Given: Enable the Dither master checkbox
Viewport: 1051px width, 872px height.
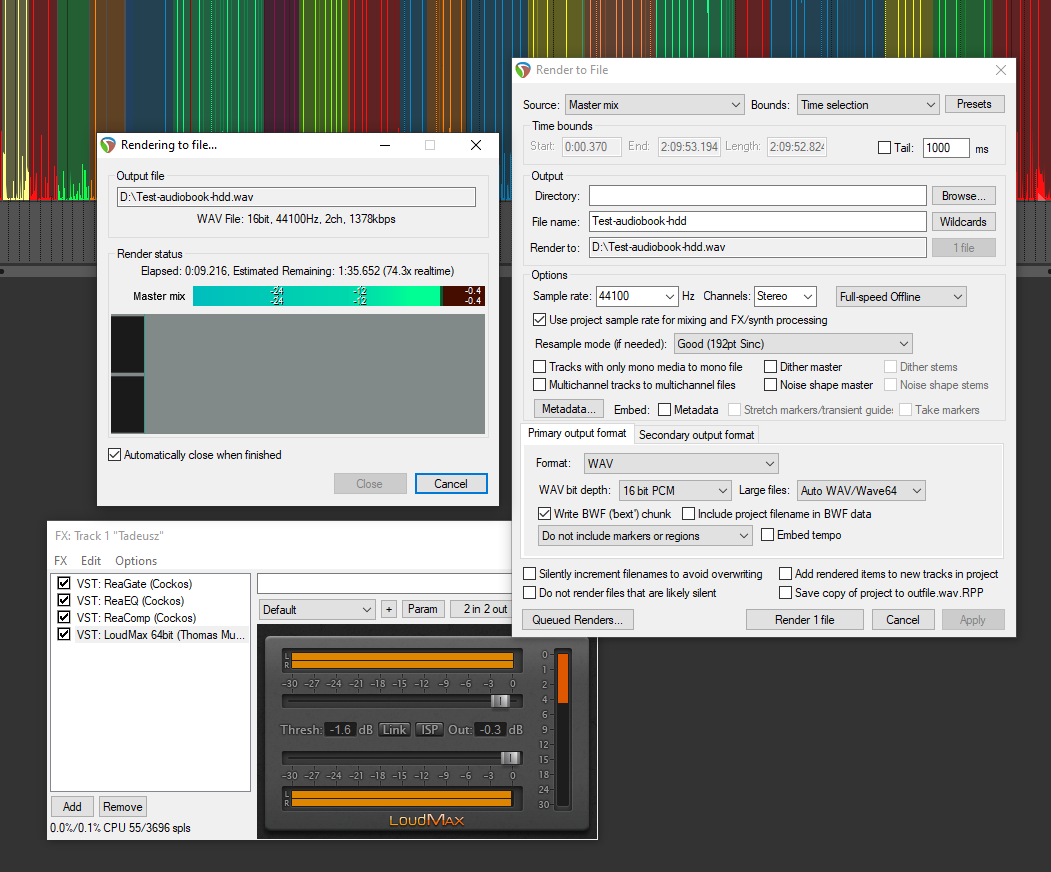Looking at the screenshot, I should coord(771,367).
